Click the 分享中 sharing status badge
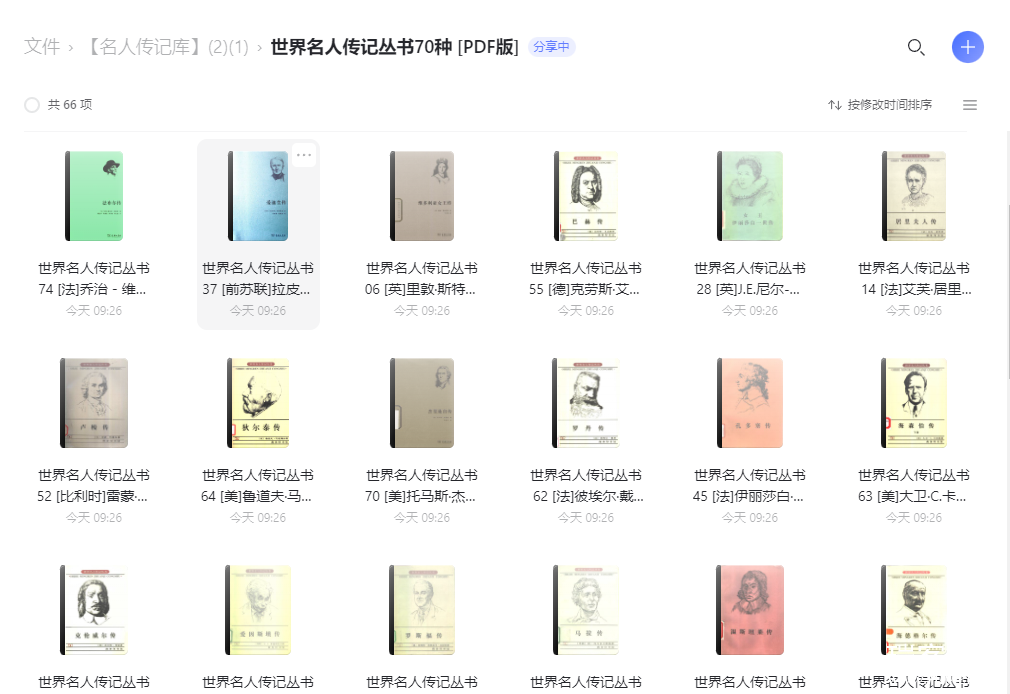The height and width of the screenshot is (694, 1010). click(x=551, y=46)
